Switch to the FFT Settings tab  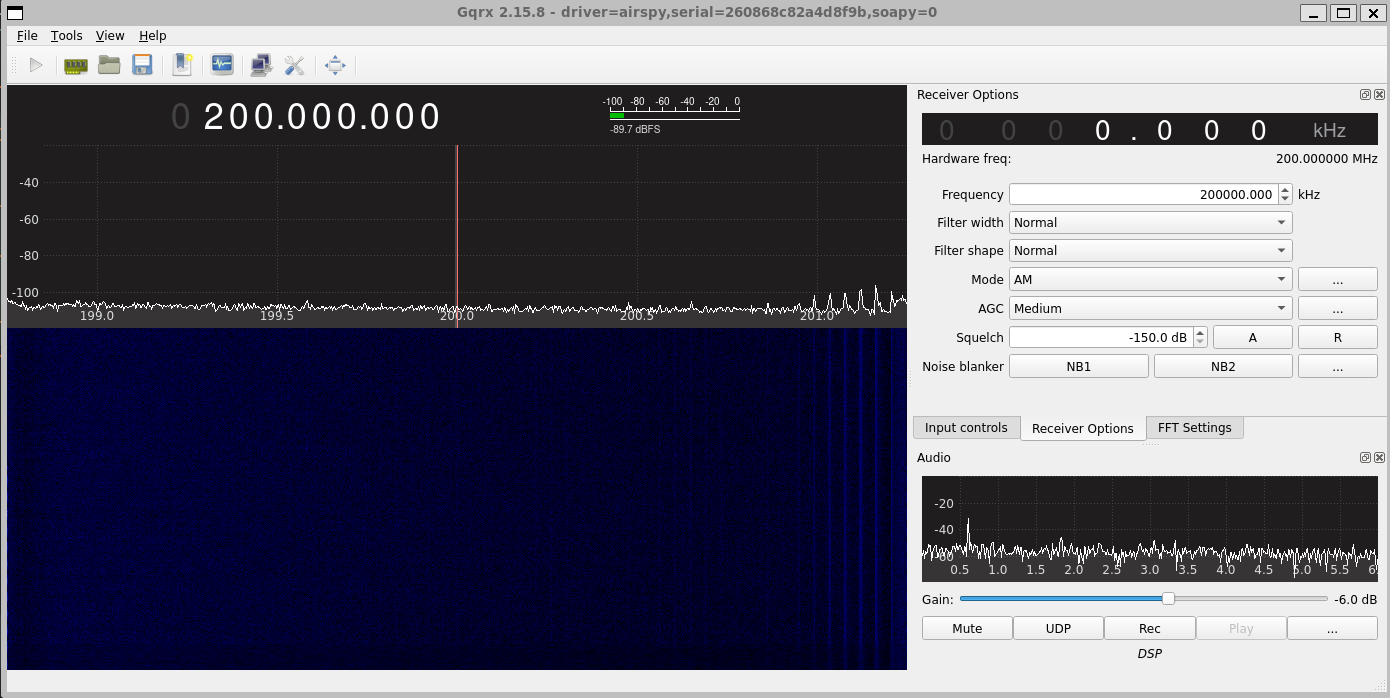[1194, 427]
